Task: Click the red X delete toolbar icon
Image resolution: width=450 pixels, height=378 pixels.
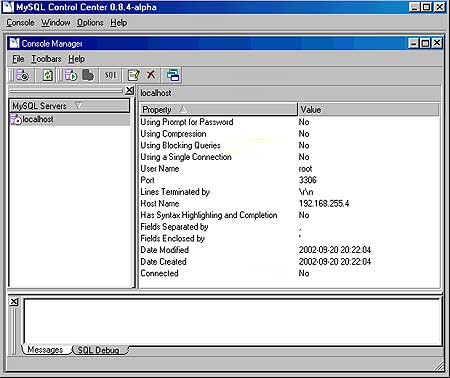Action: pos(151,75)
